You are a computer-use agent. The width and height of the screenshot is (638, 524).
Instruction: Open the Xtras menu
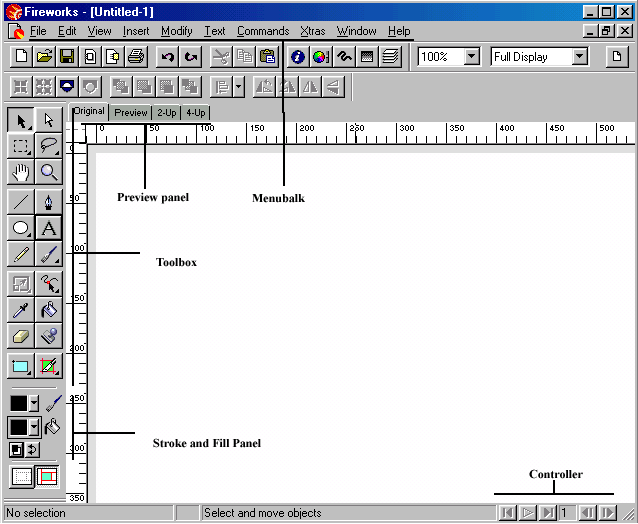(312, 31)
